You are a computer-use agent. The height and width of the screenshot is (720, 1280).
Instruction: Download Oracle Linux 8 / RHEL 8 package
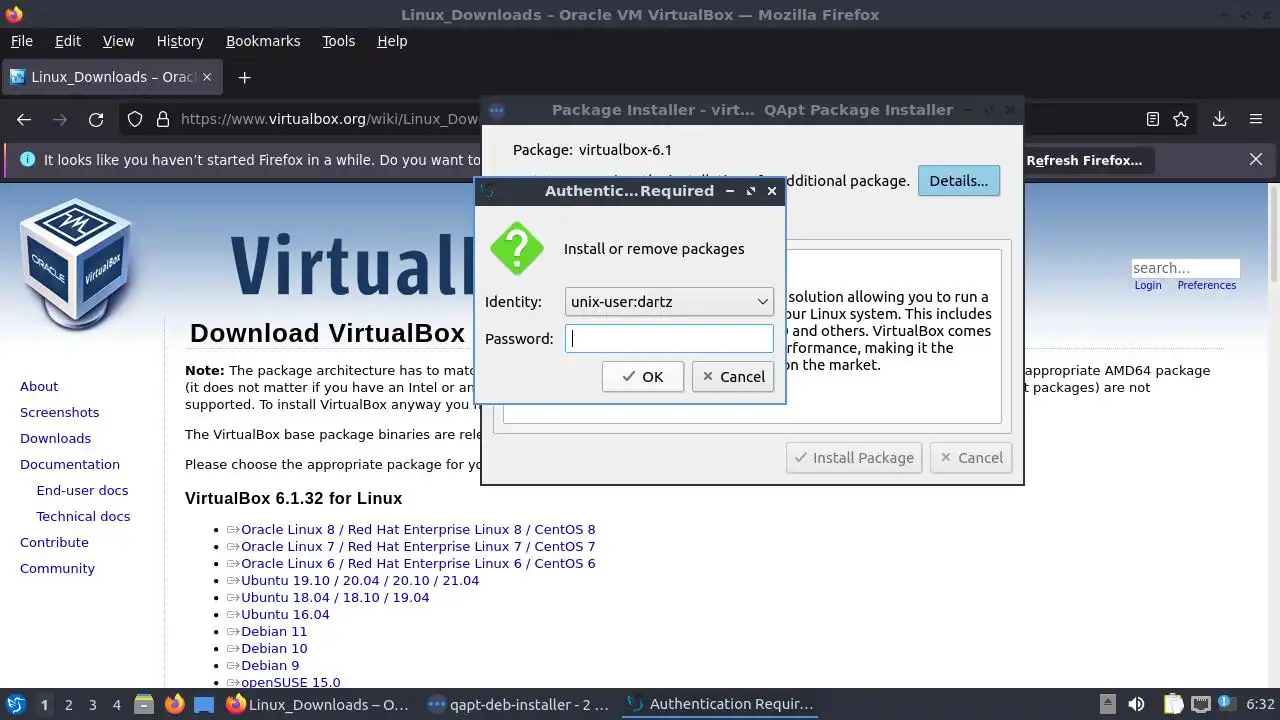coord(418,529)
